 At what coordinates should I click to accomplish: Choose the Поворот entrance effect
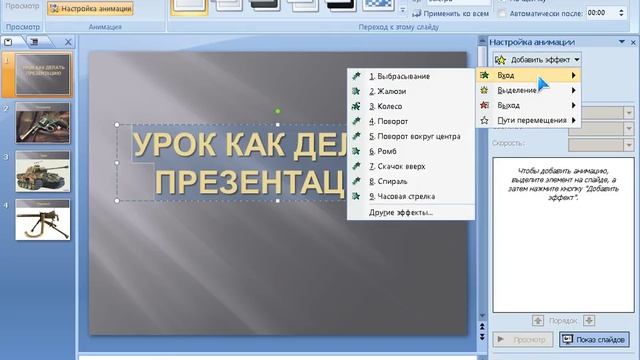click(411, 121)
